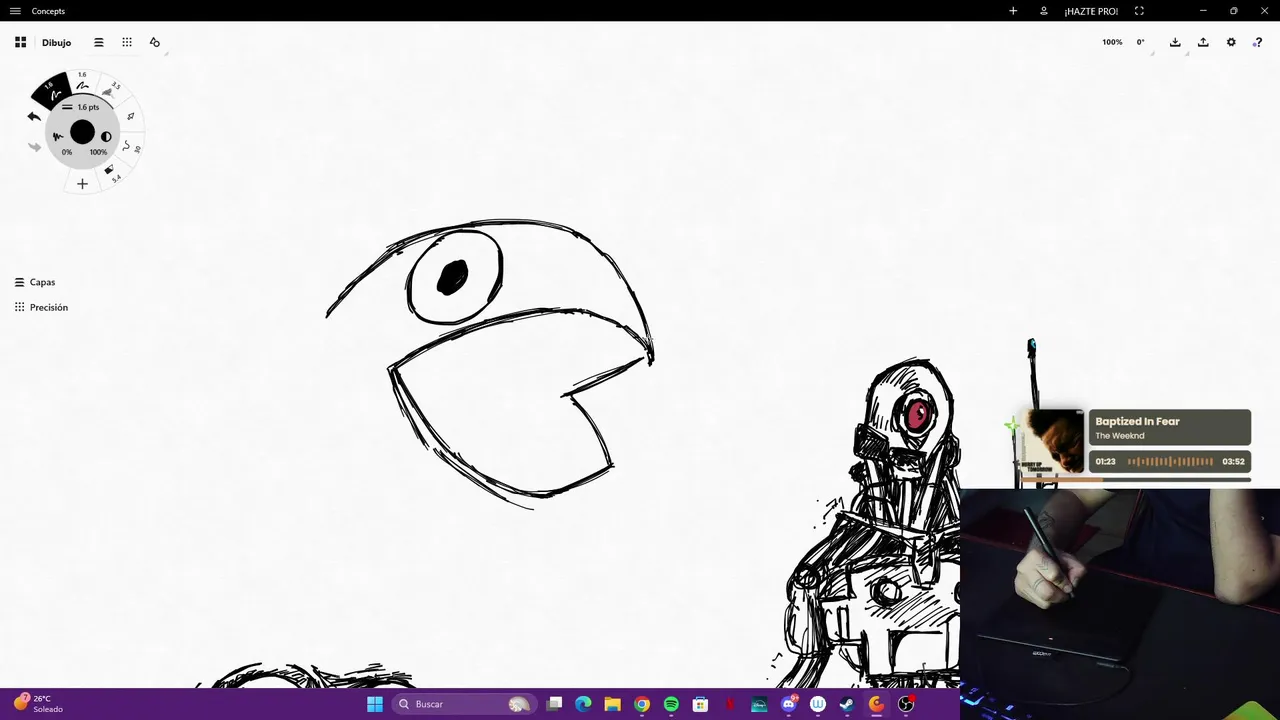Viewport: 1280px width, 720px height.
Task: Click the 0° rotation value
Action: [x=1140, y=42]
